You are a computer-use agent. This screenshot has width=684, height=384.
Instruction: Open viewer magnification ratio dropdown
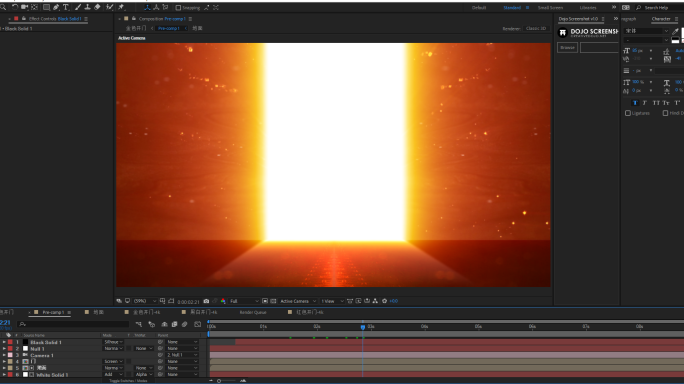point(144,301)
